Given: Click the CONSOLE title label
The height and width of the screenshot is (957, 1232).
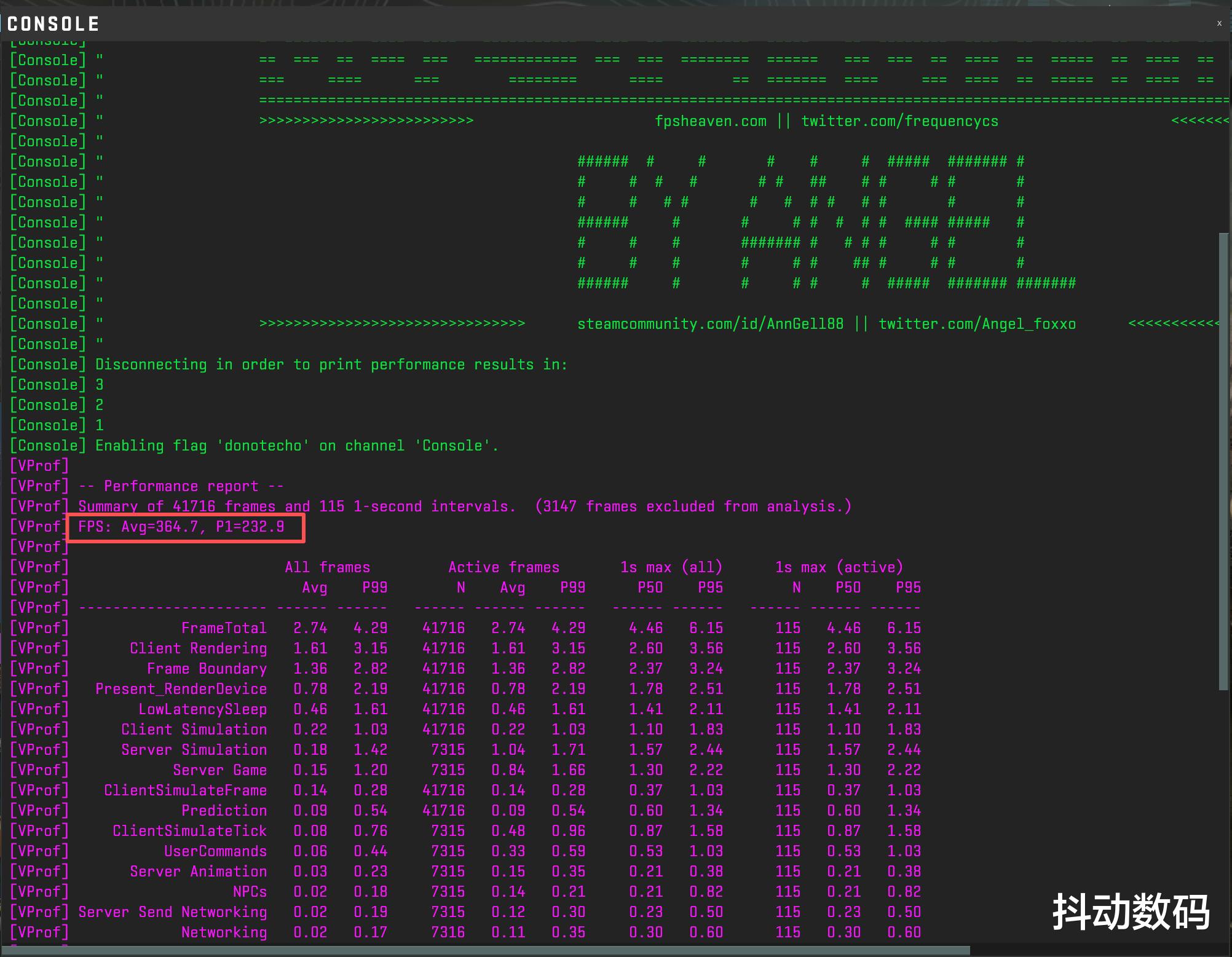Looking at the screenshot, I should point(53,24).
